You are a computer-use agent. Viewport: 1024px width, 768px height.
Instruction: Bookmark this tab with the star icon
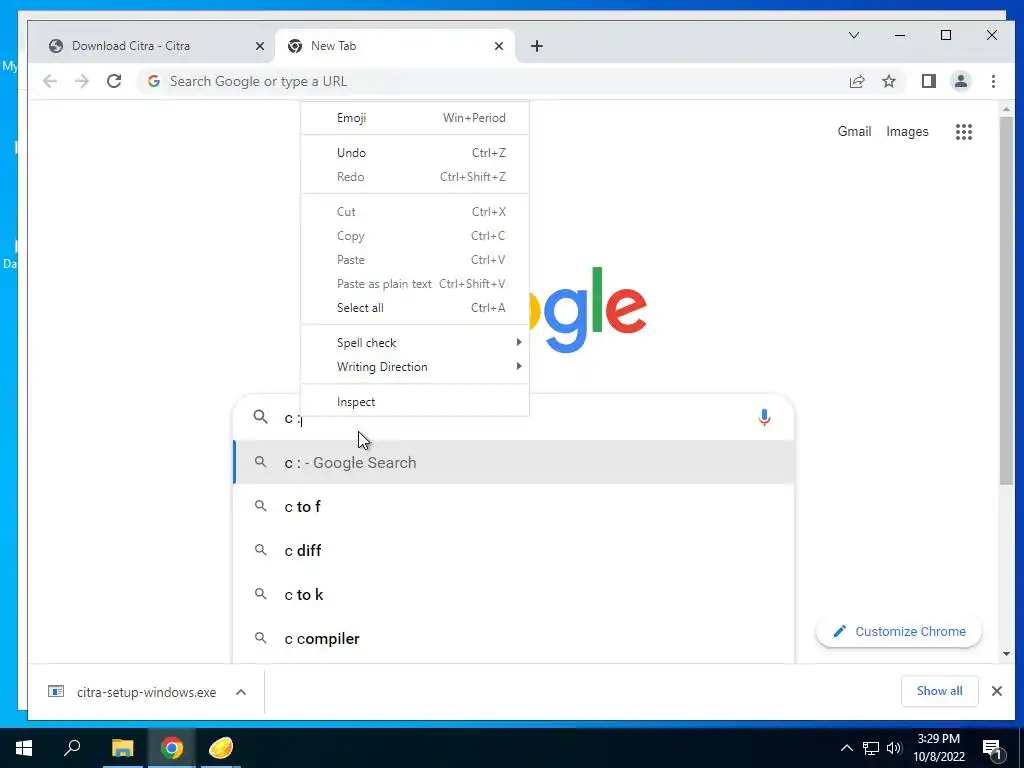click(889, 81)
